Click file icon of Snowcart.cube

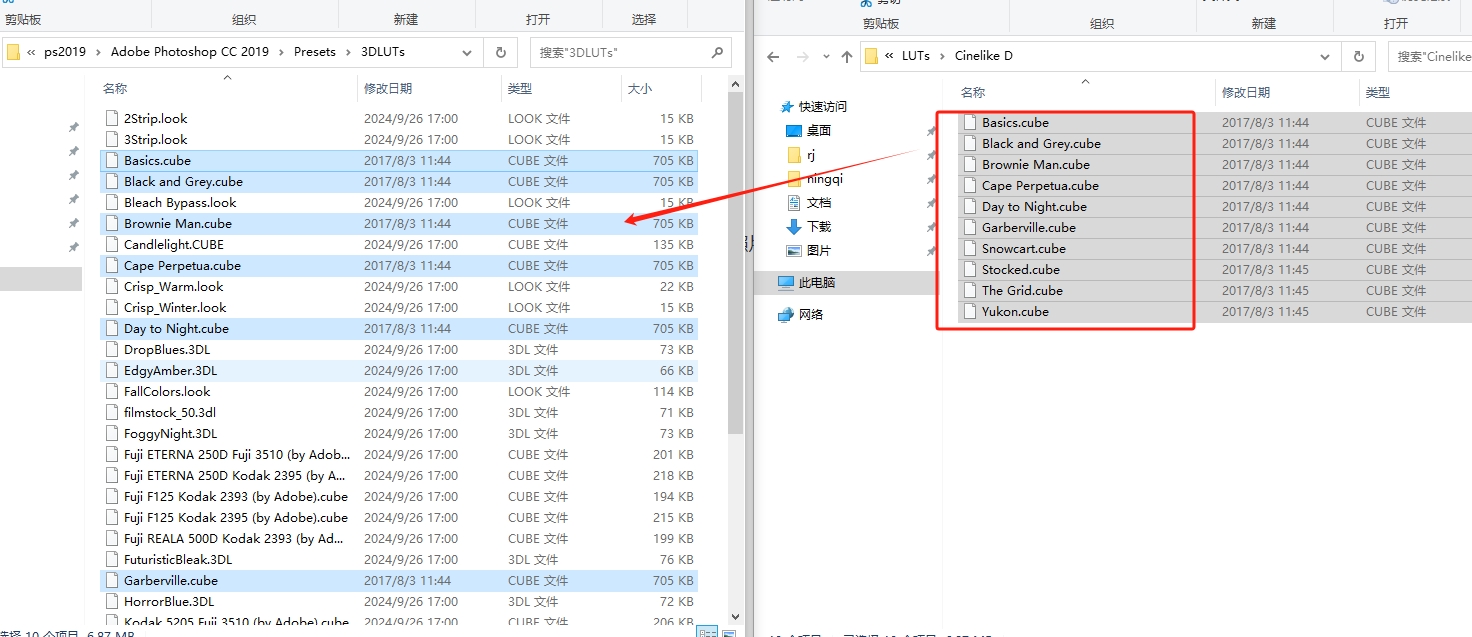click(x=969, y=248)
